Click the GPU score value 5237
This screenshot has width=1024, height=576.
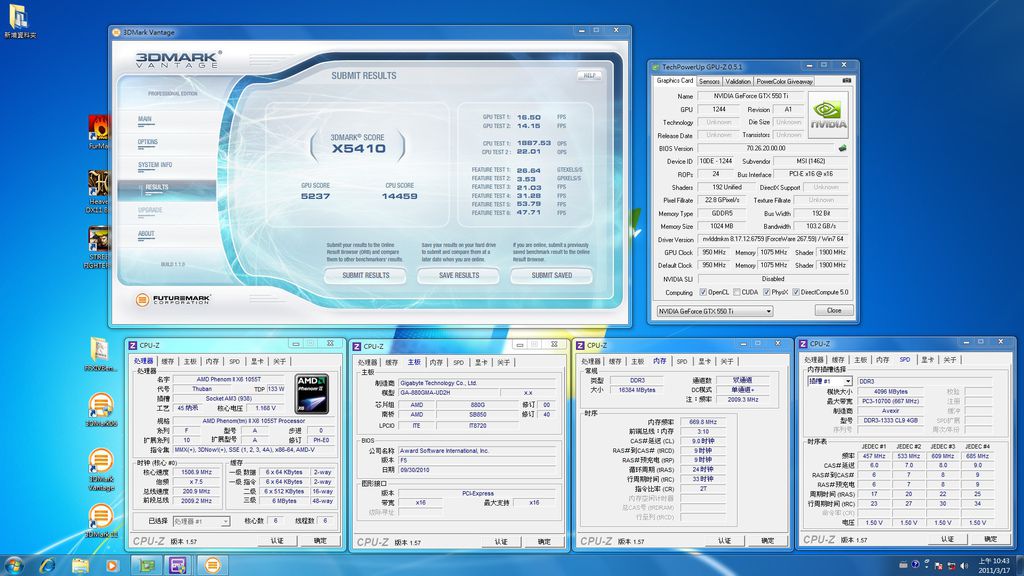coord(315,196)
